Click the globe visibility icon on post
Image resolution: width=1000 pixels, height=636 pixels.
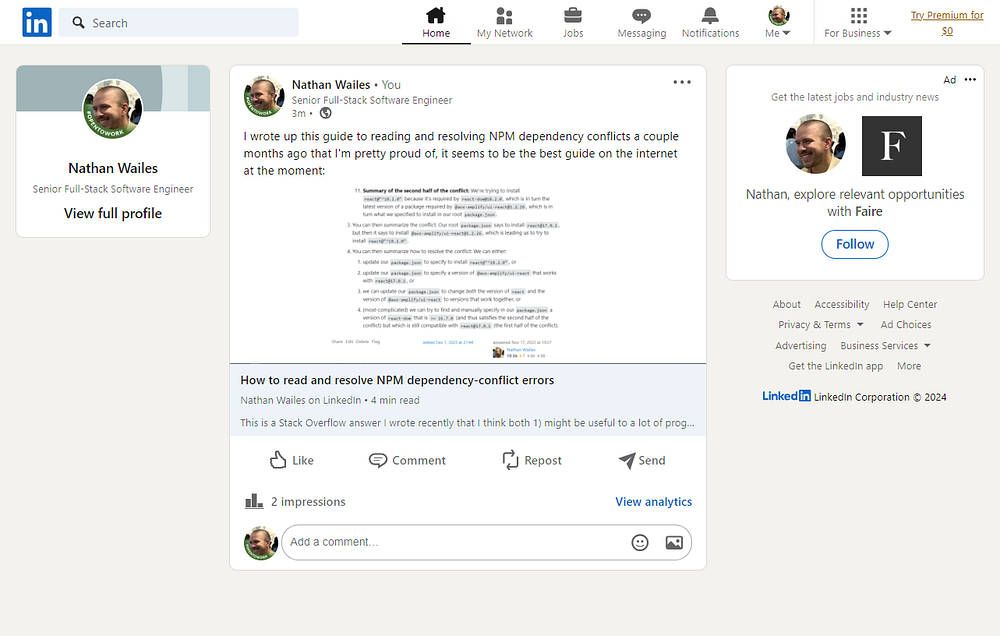pos(325,114)
